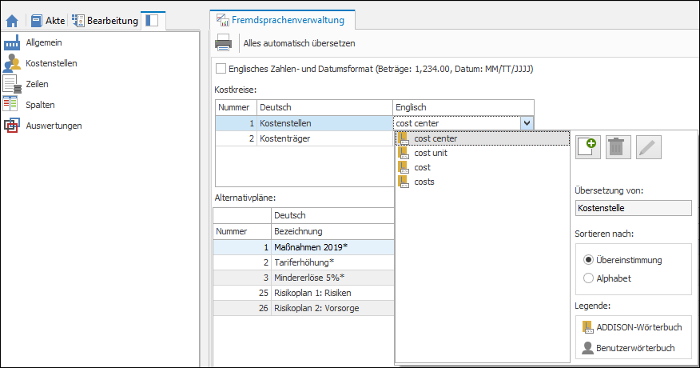Click the Nummer header in Alternativpläne

(242, 231)
